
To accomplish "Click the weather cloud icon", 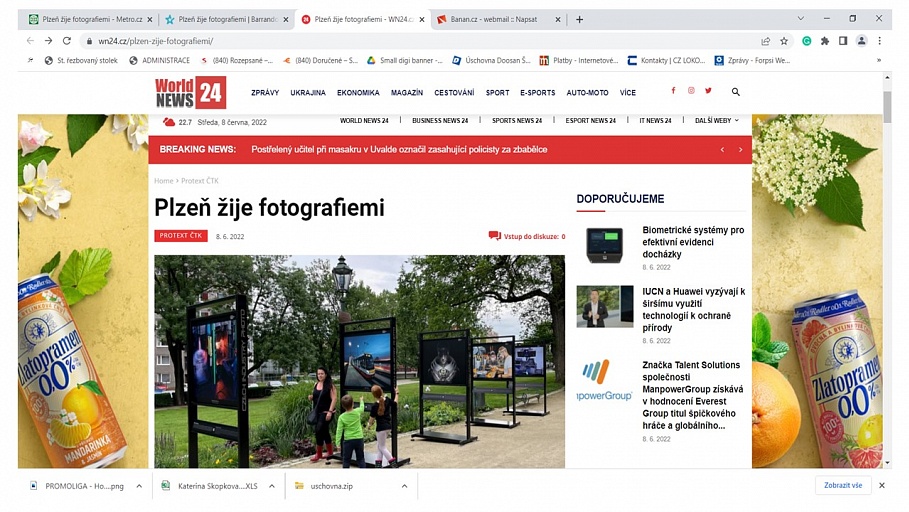I will click(x=169, y=122).
